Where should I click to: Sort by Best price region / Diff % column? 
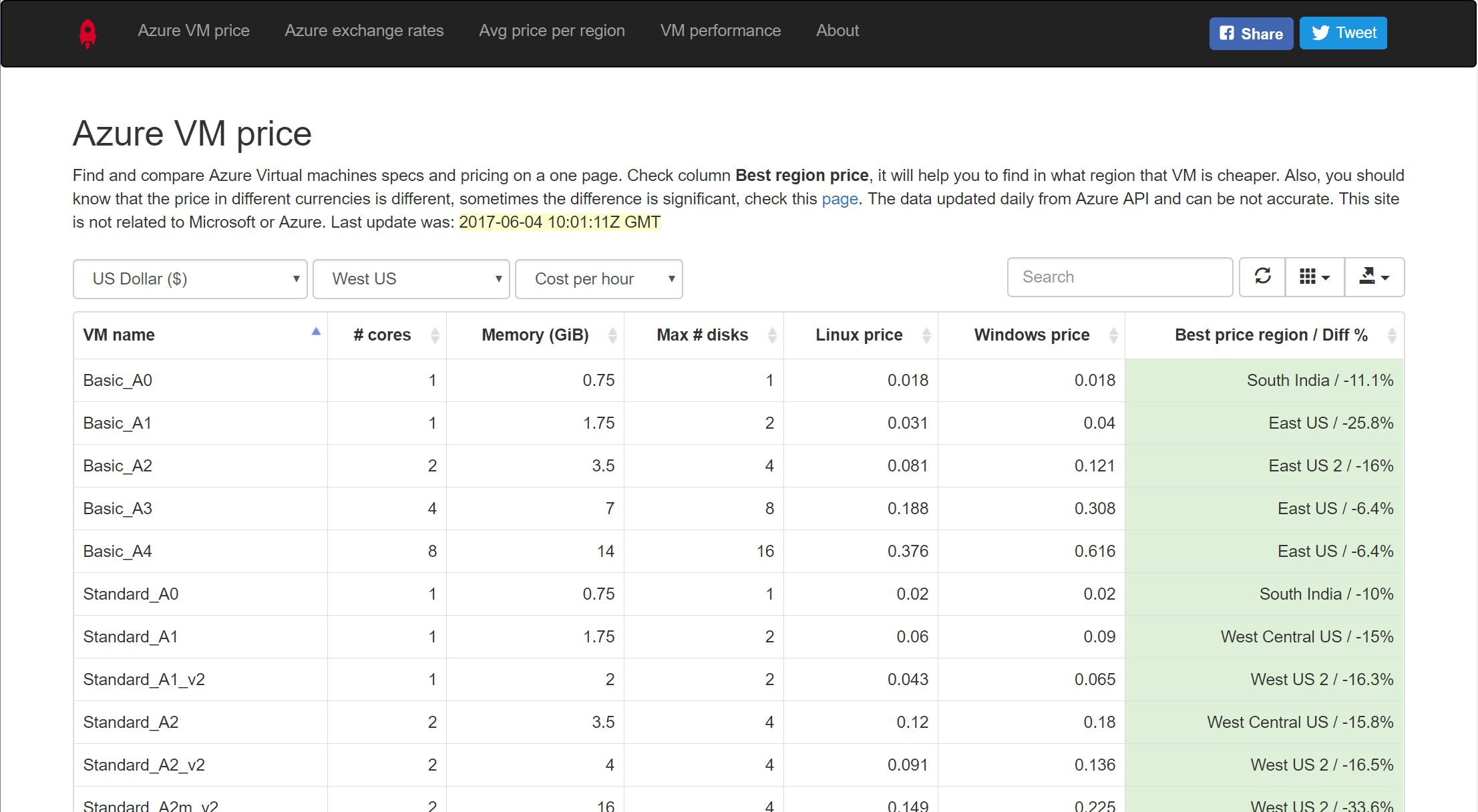1264,335
